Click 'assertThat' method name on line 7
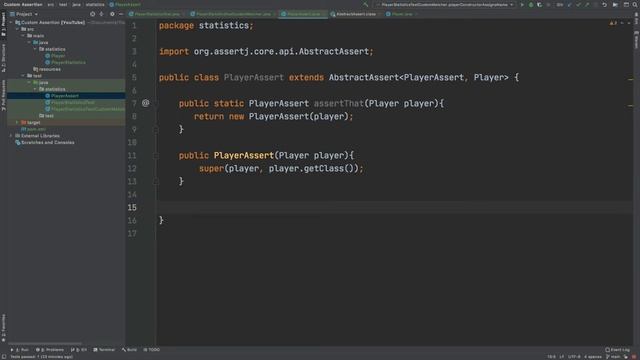The image size is (640, 360). [x=338, y=103]
